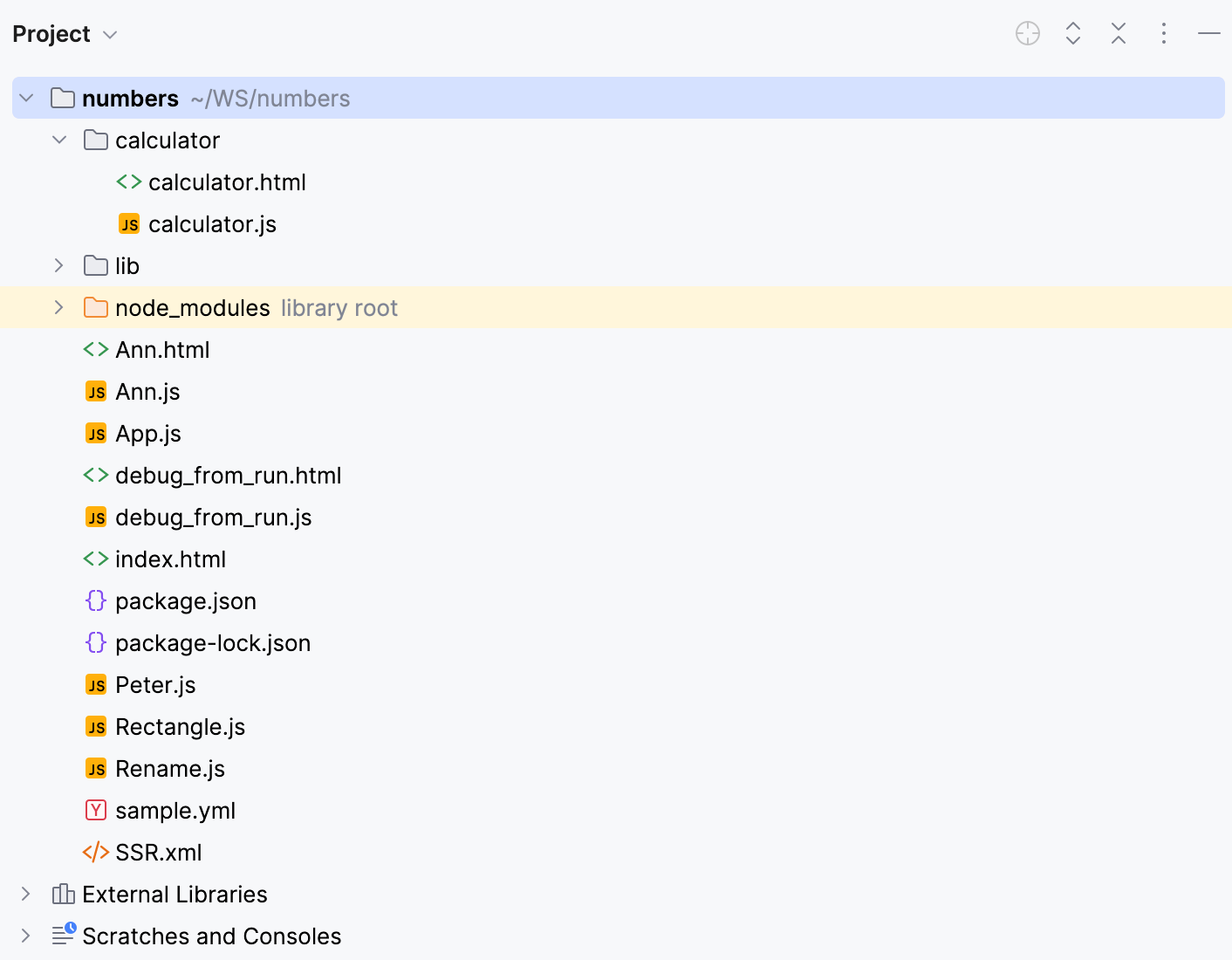The image size is (1232, 960).
Task: Click the HTML icon next to index.html
Action: coord(96,559)
